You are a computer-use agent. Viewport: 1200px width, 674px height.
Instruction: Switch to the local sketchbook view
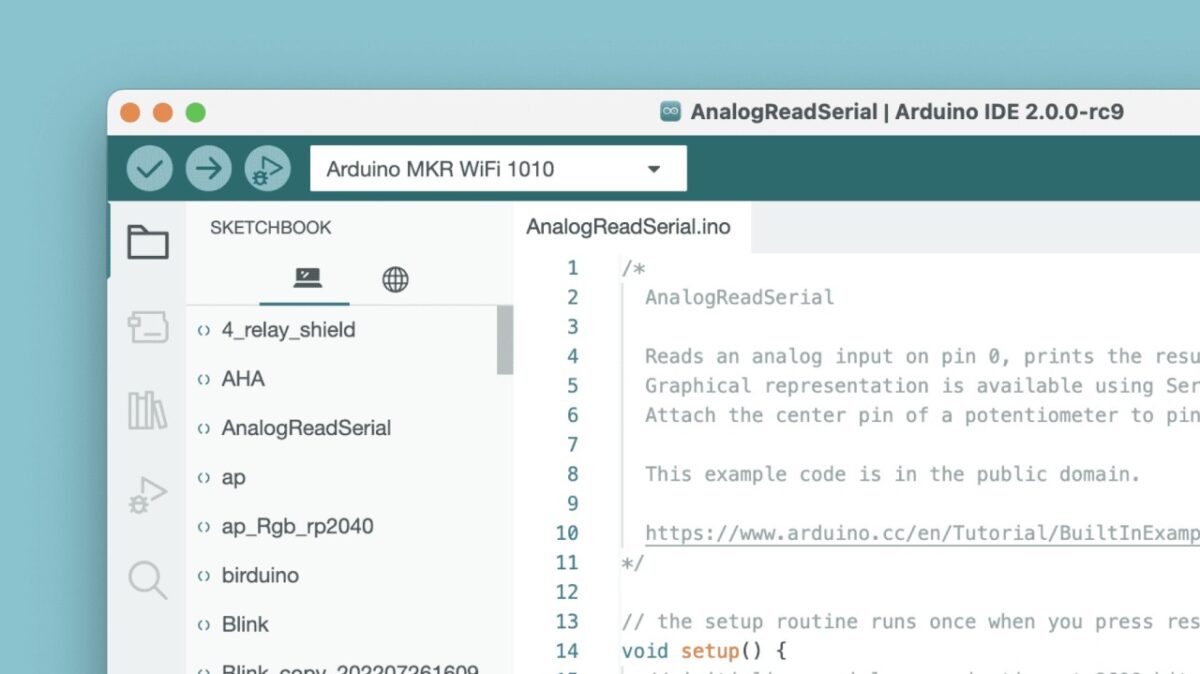click(304, 280)
